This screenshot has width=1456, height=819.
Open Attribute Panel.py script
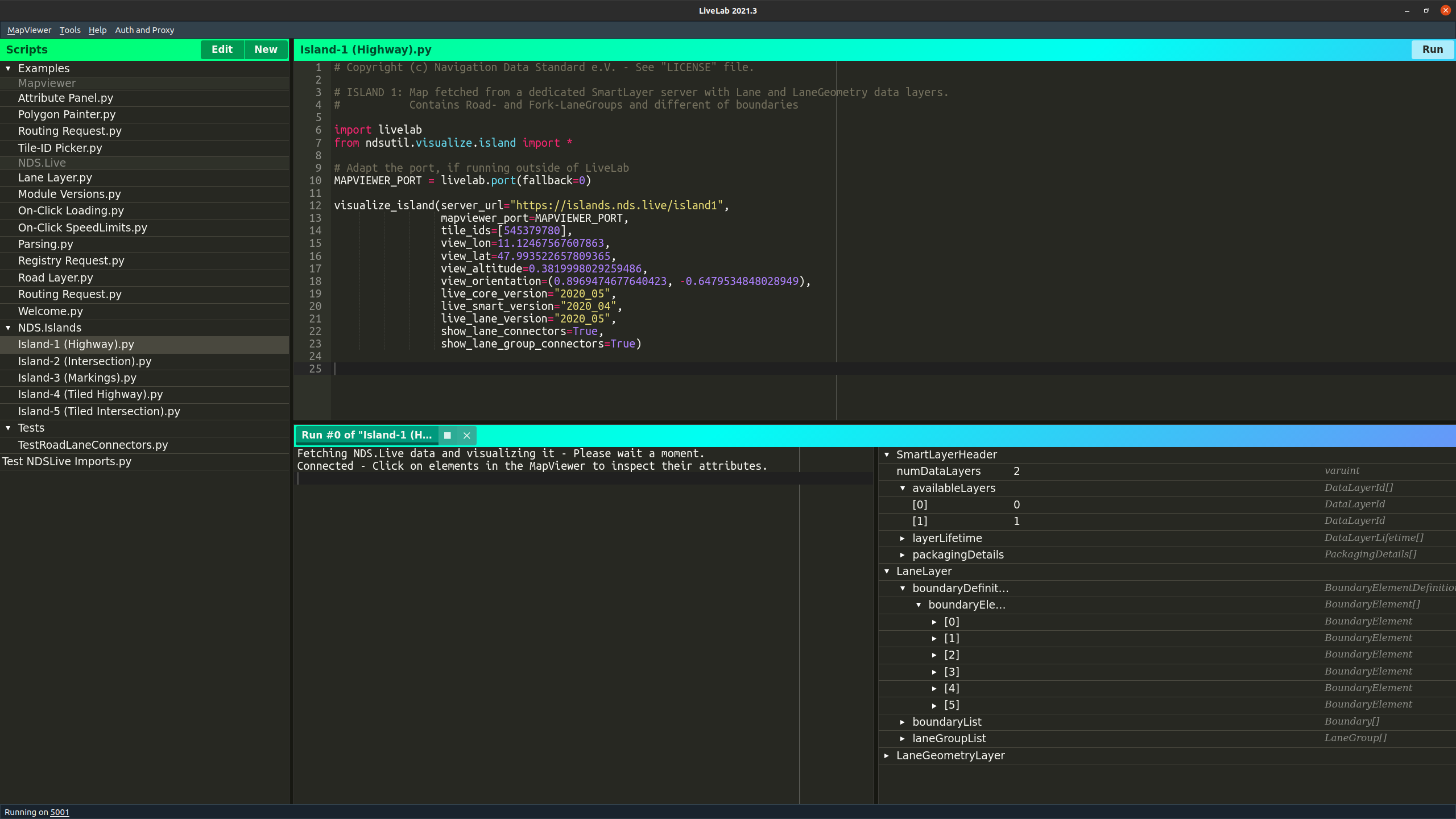pyautogui.click(x=144, y=98)
